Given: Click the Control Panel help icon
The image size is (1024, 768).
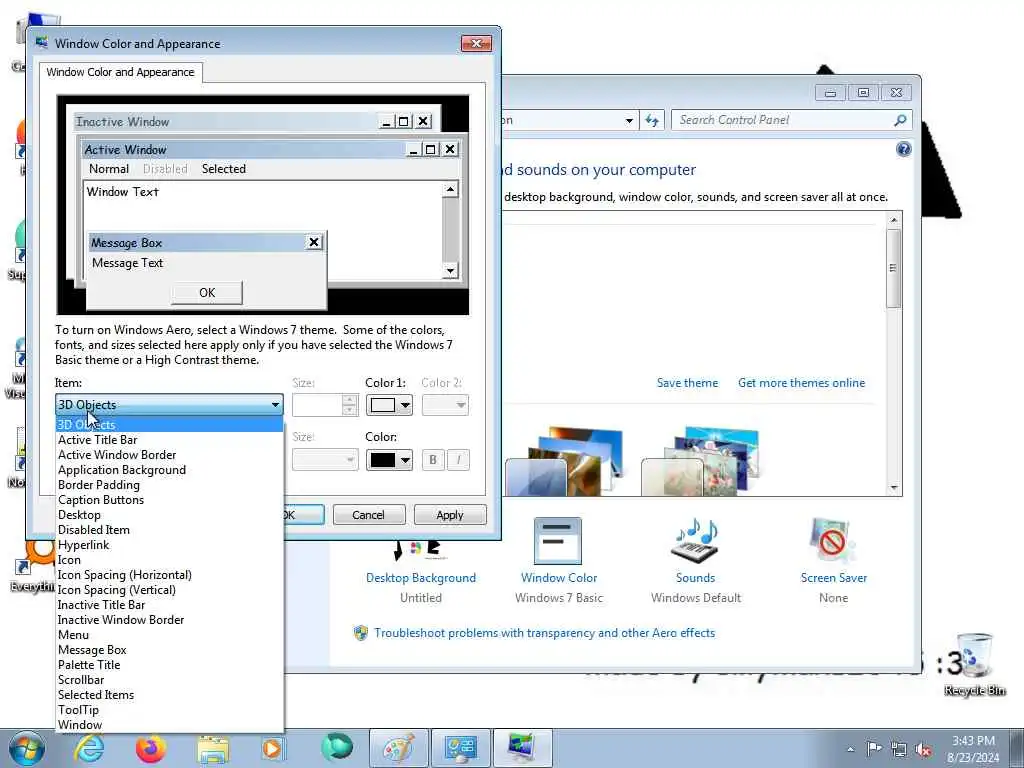Looking at the screenshot, I should 903,149.
